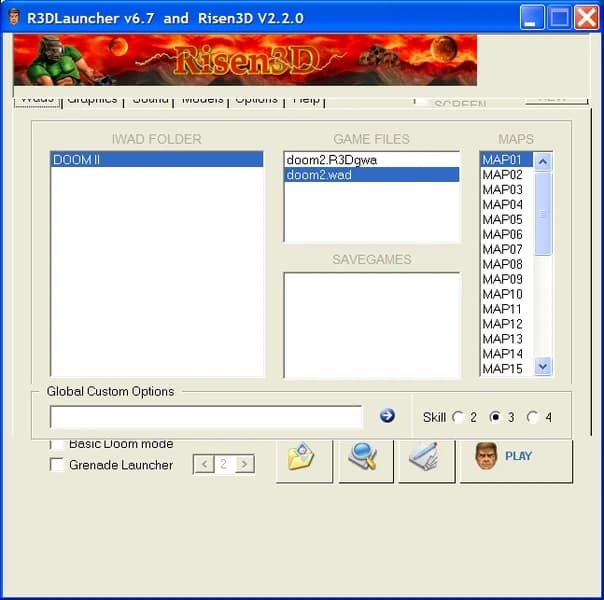604x600 pixels.
Task: Enable the Grenade Launcher checkbox
Action: (57, 464)
